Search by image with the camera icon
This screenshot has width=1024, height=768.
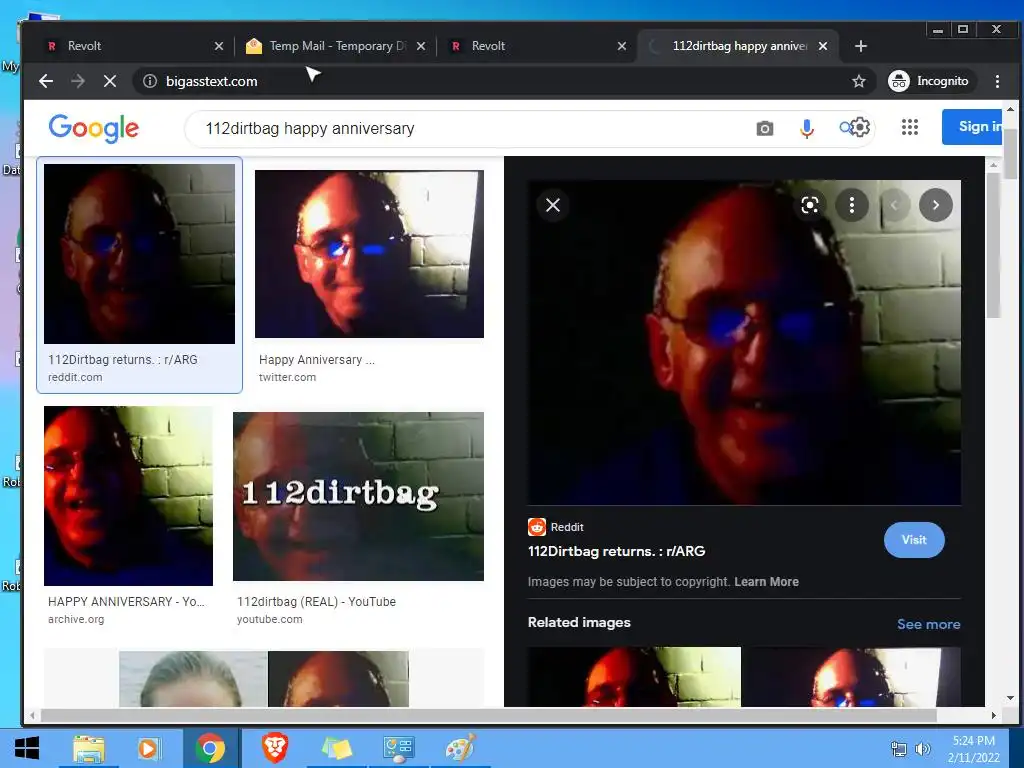(765, 129)
